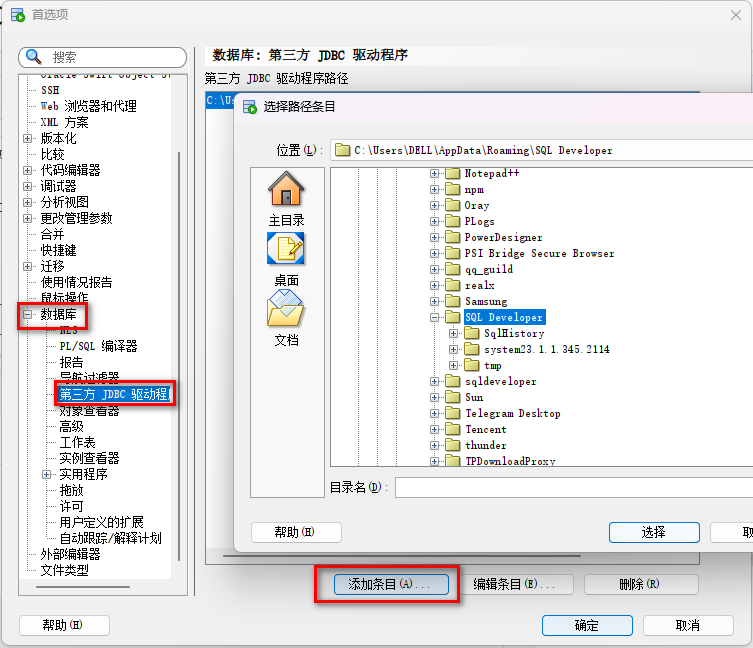The width and height of the screenshot is (753, 648).
Task: Click the 选择 button in dialog
Action: [654, 532]
